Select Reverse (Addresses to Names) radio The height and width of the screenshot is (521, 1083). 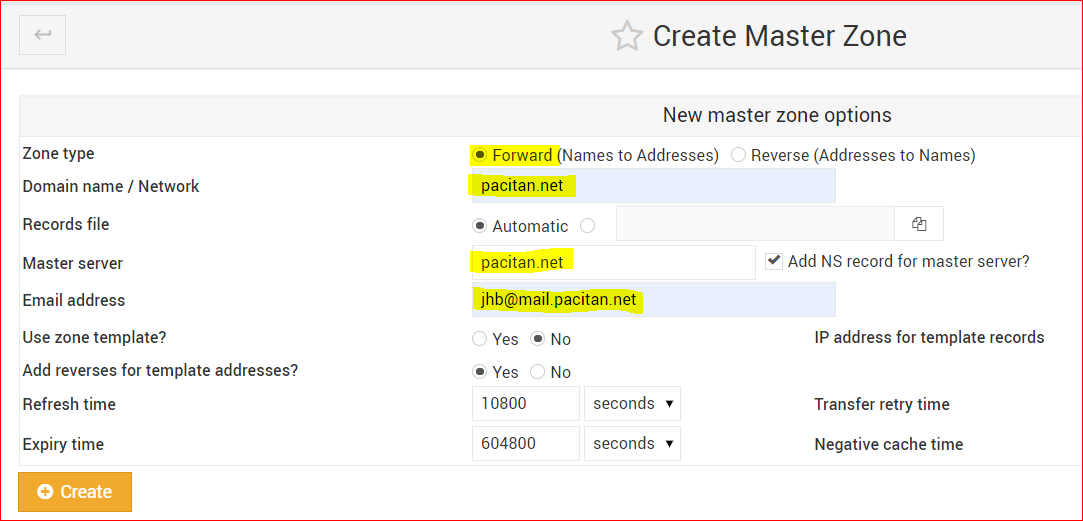738,155
